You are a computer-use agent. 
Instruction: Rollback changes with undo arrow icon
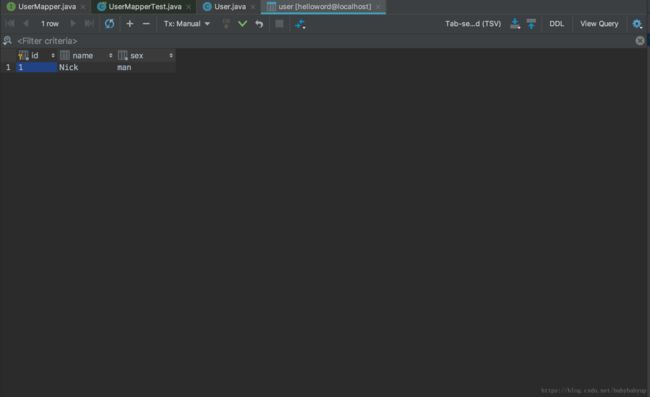[260, 24]
